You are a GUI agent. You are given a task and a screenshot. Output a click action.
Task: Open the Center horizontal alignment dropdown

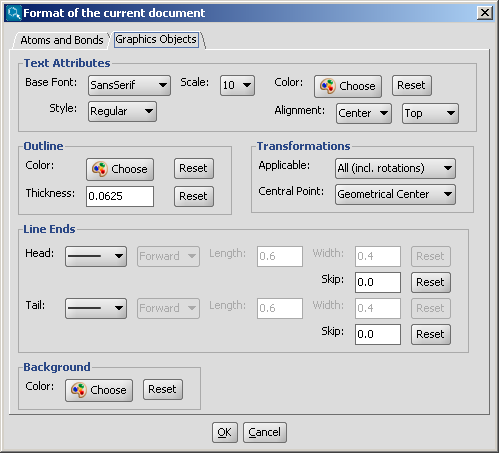click(x=364, y=113)
